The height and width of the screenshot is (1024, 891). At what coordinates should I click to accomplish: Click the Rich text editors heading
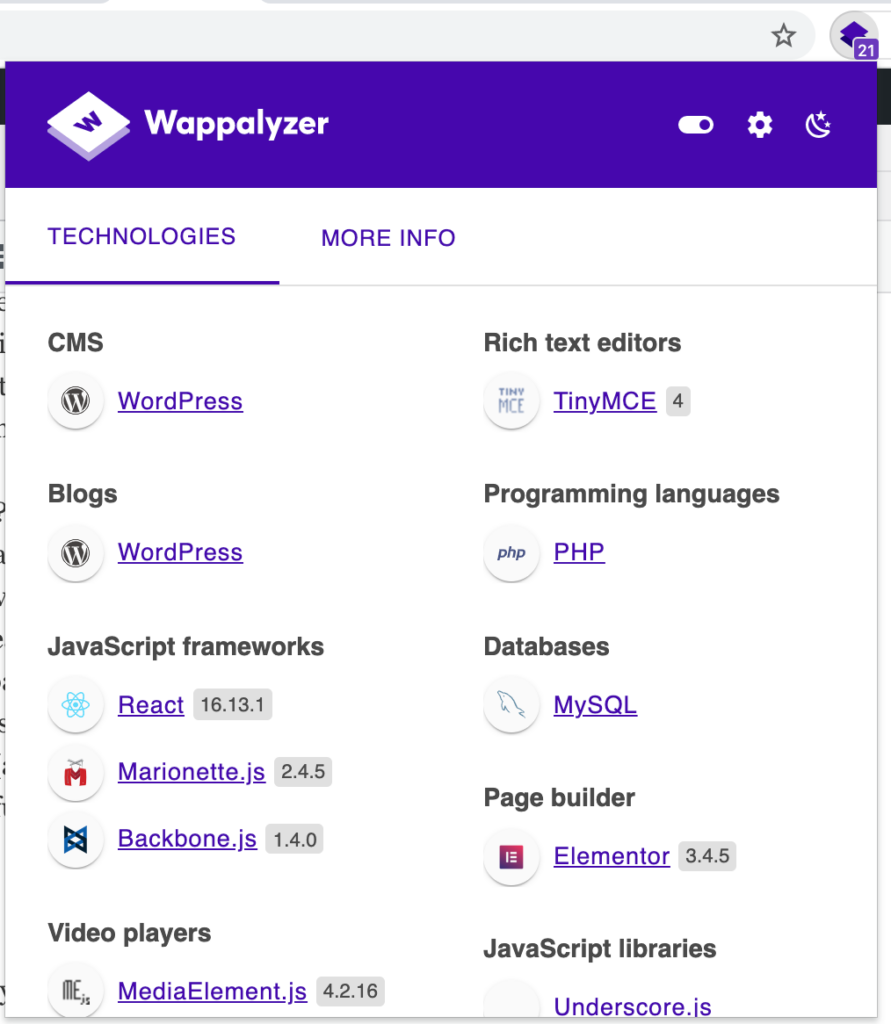(582, 343)
